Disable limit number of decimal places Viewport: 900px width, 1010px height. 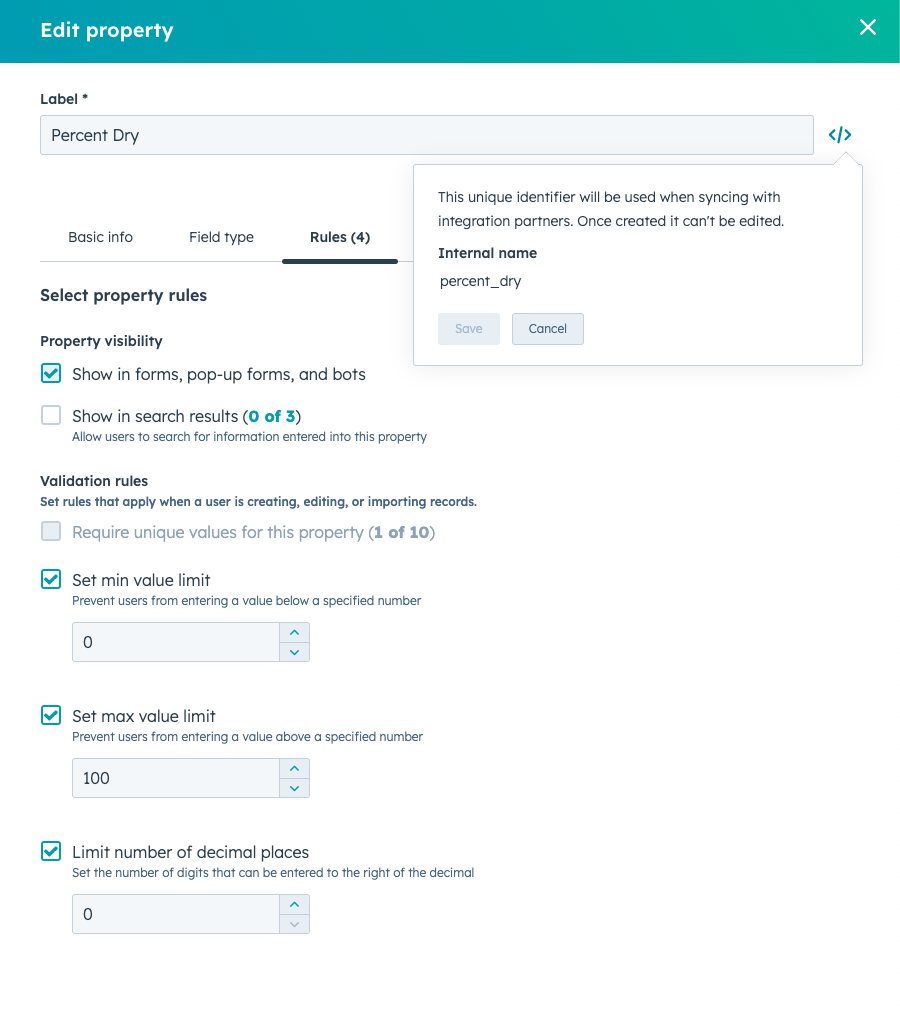tap(50, 851)
